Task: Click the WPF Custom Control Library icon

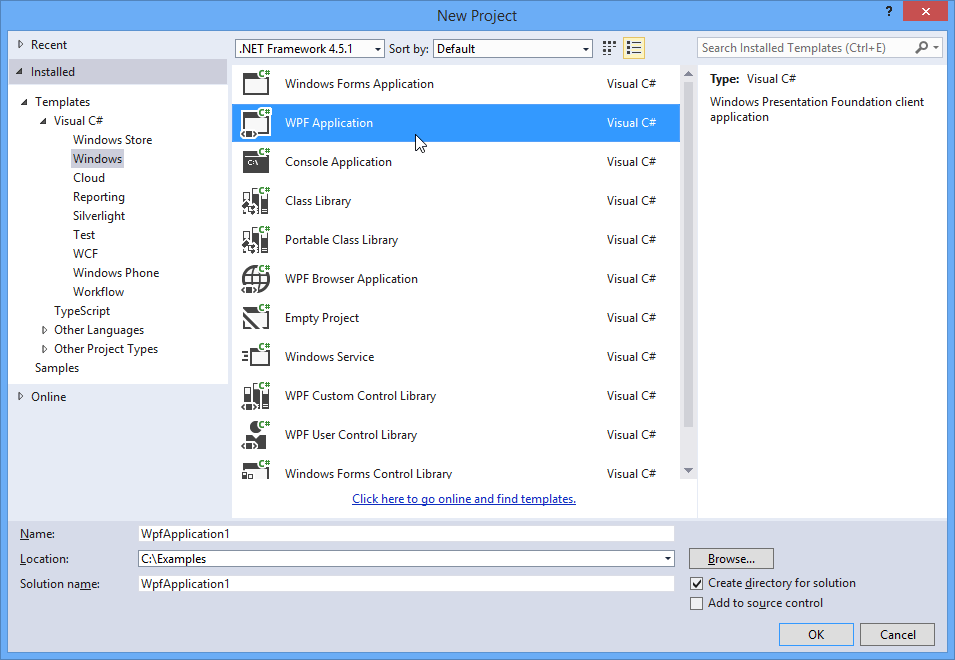Action: 255,395
